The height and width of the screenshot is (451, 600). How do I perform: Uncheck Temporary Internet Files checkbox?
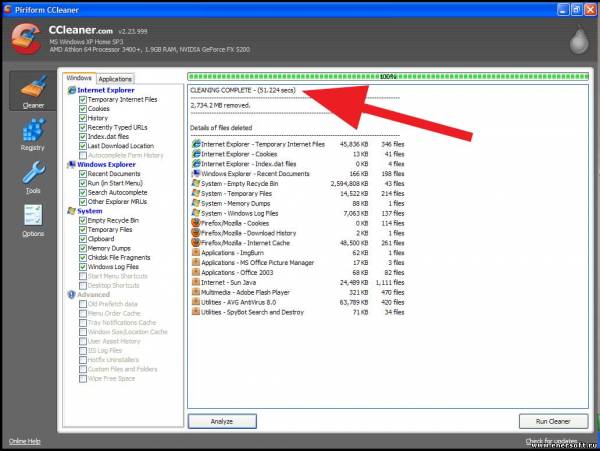[x=83, y=99]
